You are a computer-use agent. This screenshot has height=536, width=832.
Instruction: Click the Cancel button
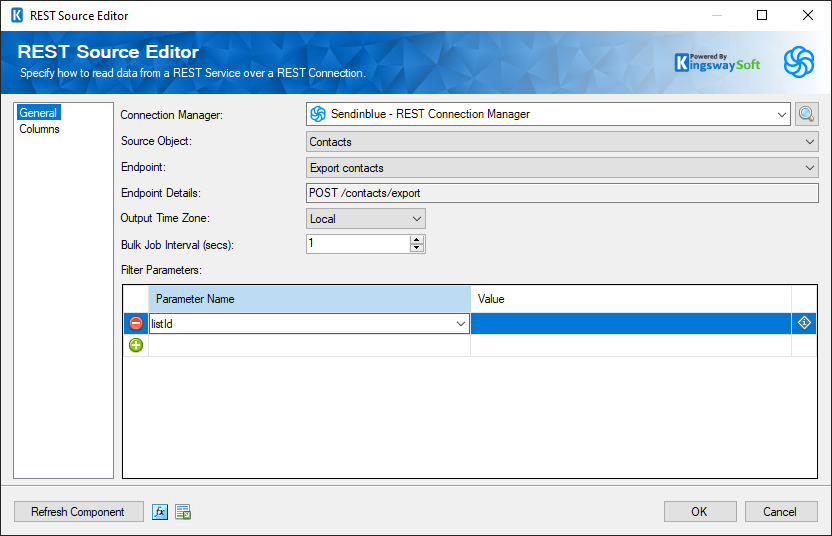[x=781, y=512]
